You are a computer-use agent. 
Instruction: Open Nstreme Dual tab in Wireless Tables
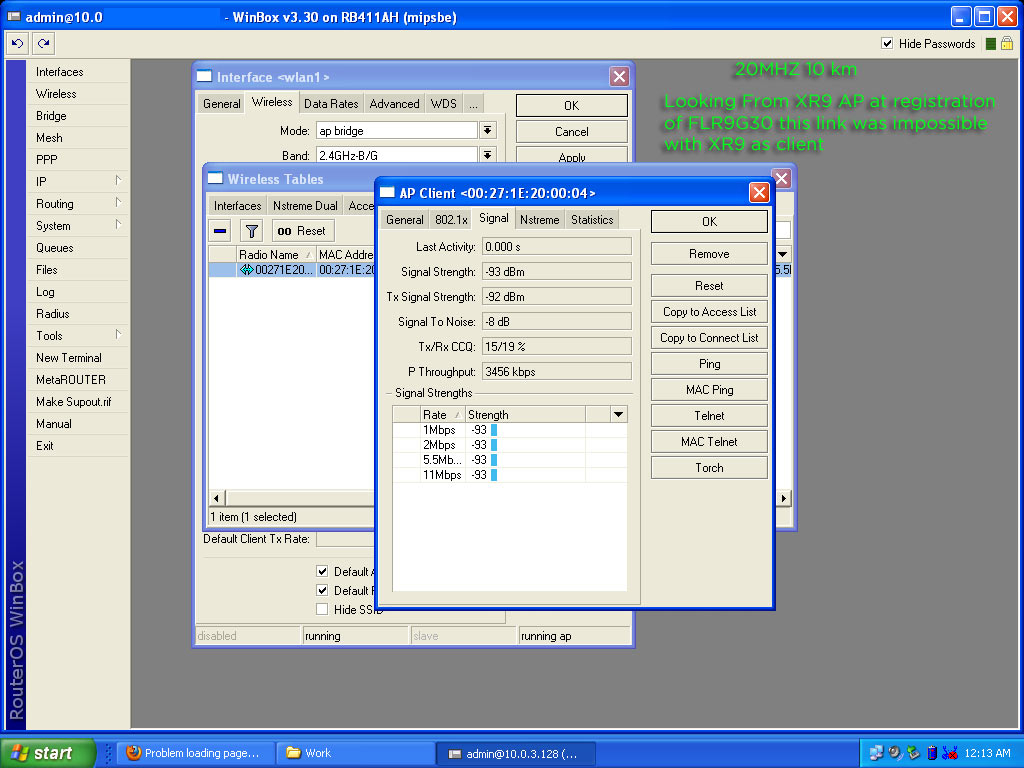tap(305, 206)
